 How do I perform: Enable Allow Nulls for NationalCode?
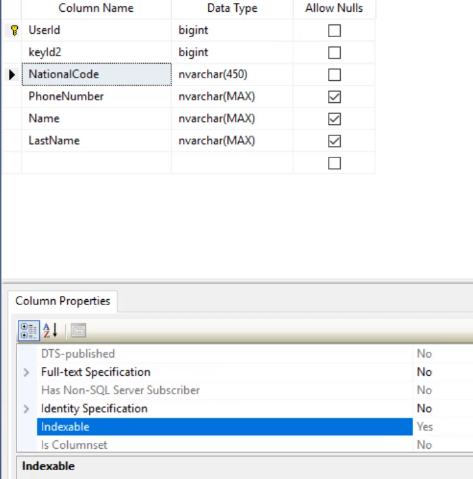coord(334,75)
